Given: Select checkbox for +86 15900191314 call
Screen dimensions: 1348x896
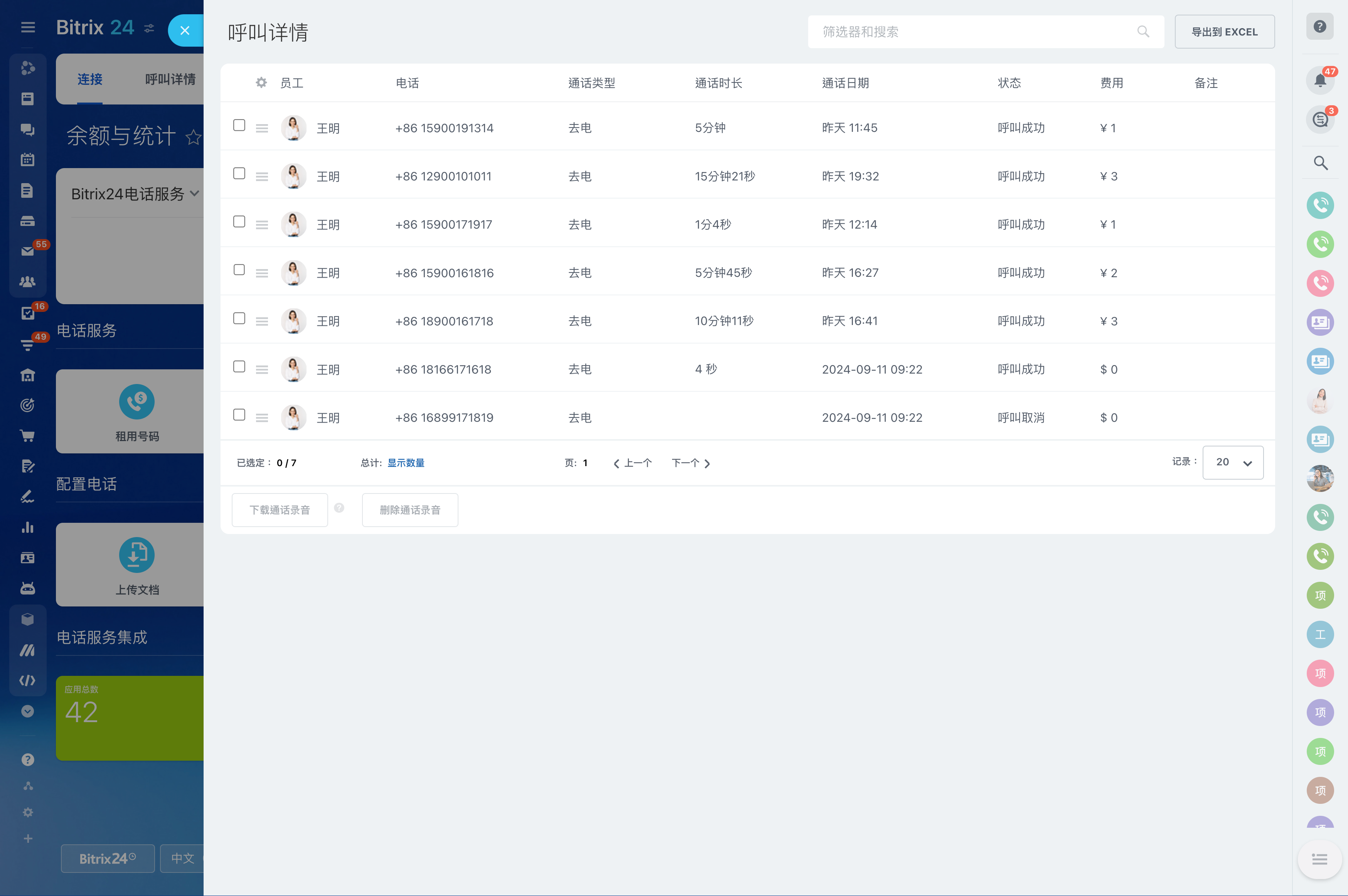Looking at the screenshot, I should click(x=239, y=126).
